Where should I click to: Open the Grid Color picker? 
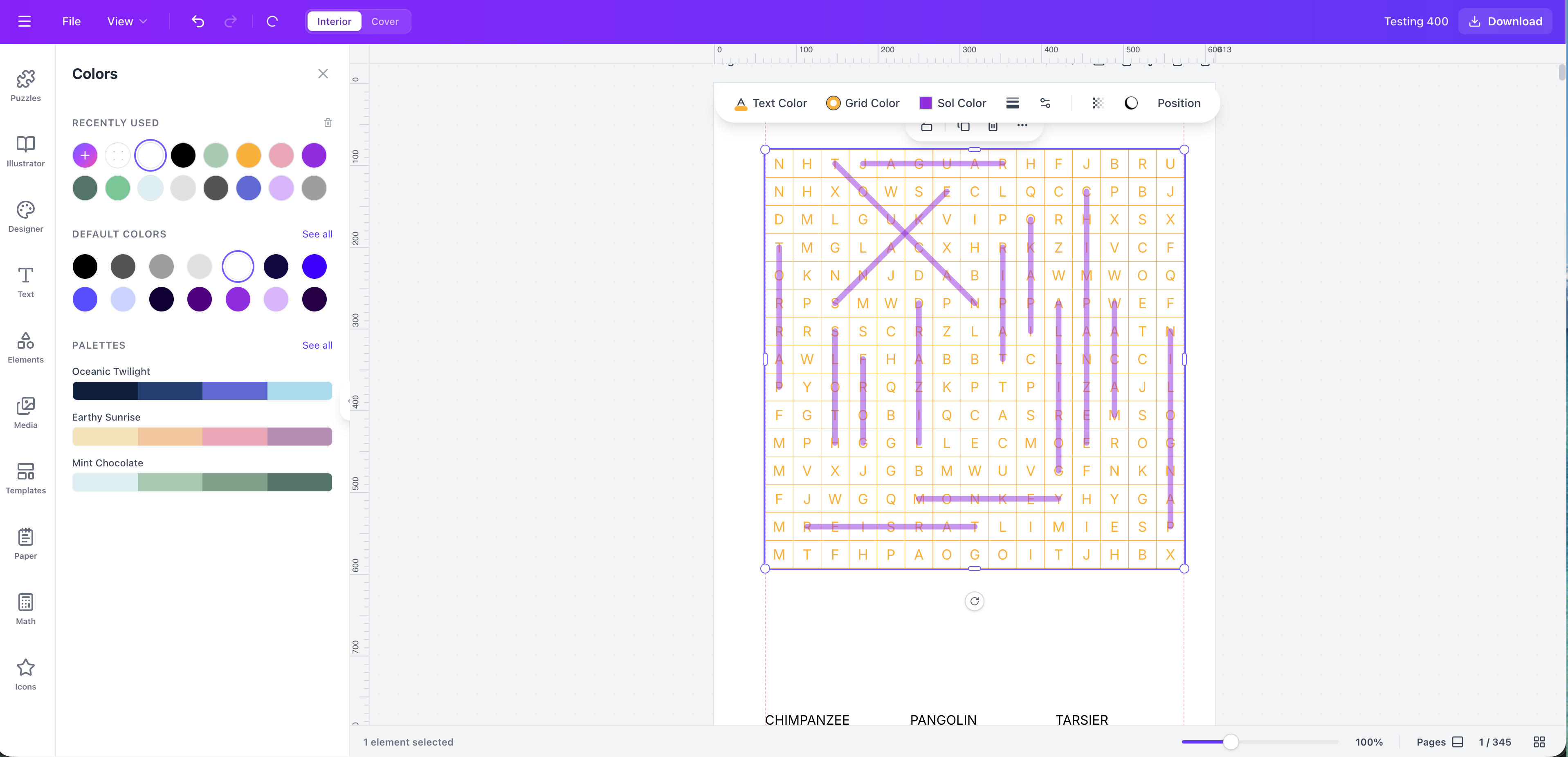pyautogui.click(x=872, y=103)
